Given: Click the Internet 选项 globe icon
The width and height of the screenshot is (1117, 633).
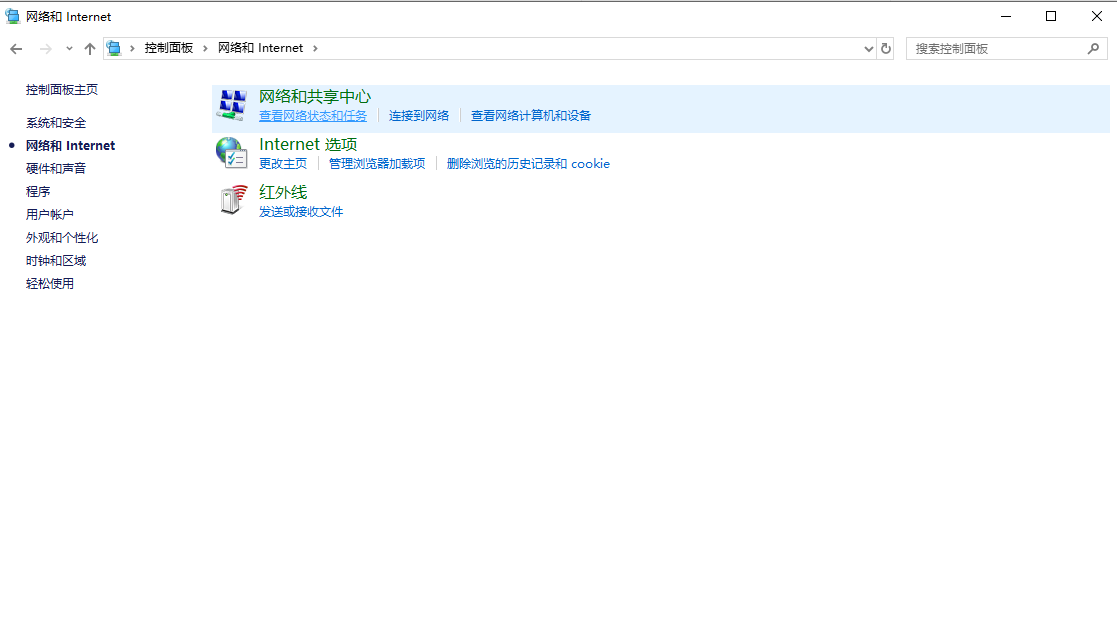Looking at the screenshot, I should pos(232,152).
